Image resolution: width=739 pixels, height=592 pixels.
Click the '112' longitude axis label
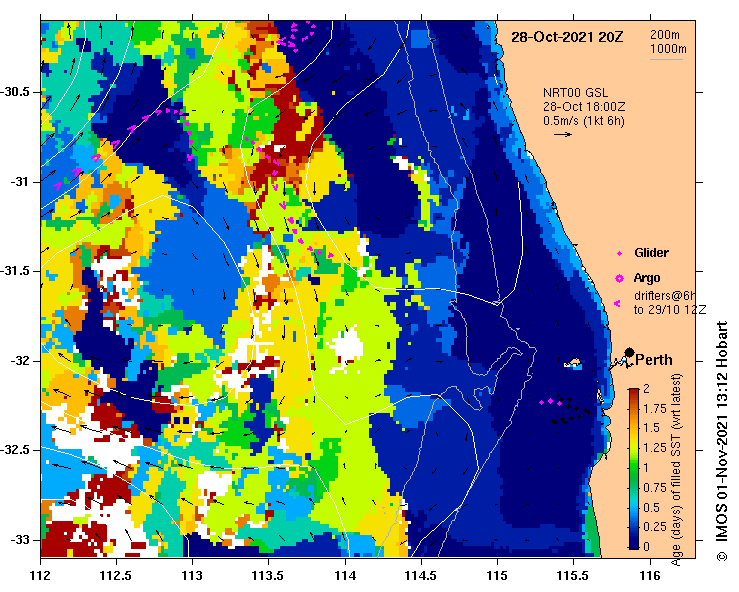click(41, 576)
